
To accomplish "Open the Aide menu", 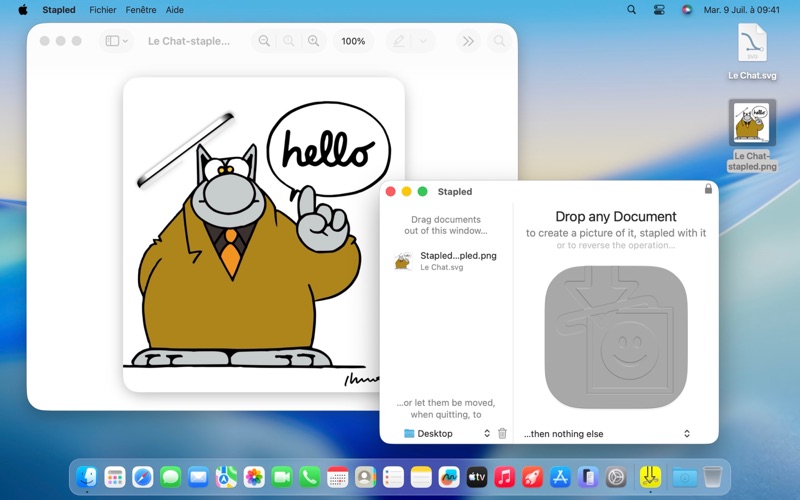I will coord(174,10).
